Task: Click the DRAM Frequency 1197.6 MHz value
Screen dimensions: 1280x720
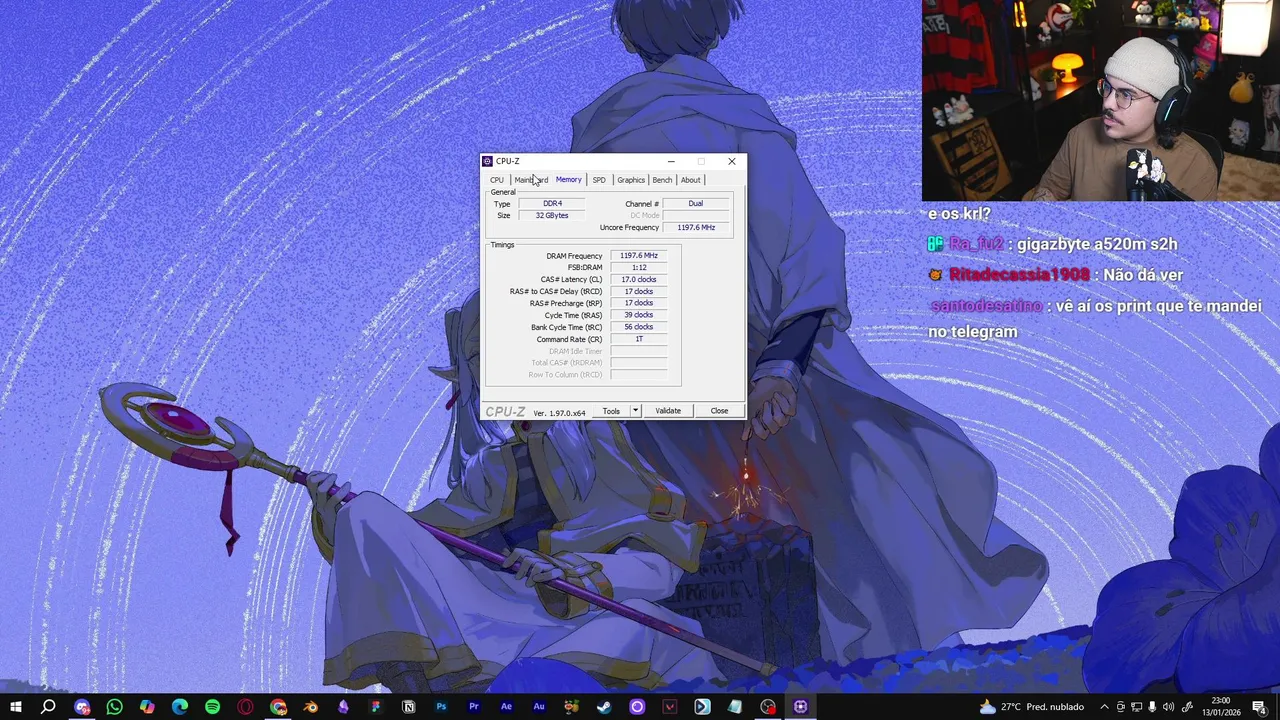Action: pyautogui.click(x=639, y=256)
